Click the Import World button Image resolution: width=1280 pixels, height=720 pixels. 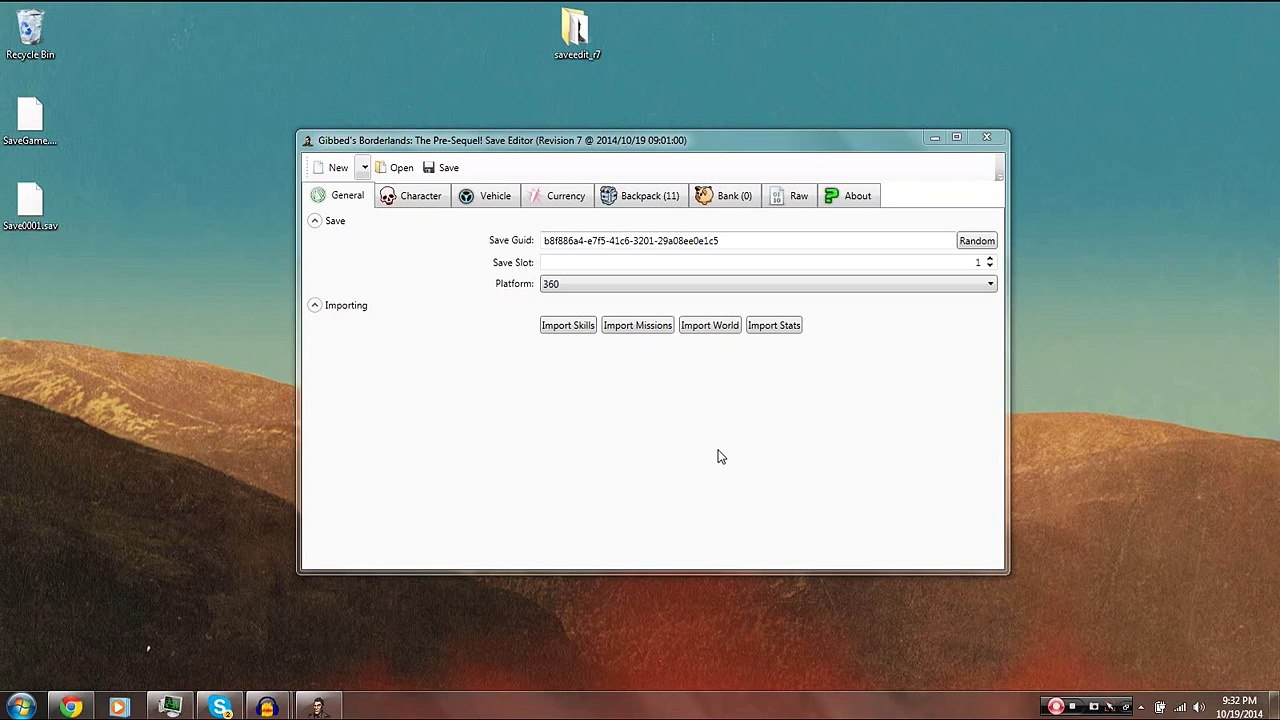click(710, 325)
